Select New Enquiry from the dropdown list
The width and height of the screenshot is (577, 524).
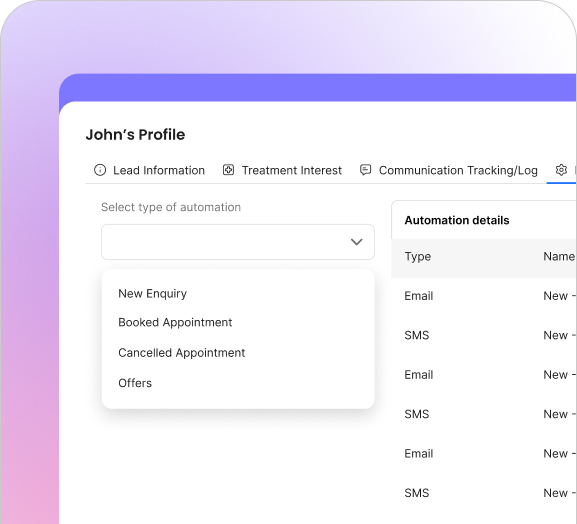coord(152,294)
